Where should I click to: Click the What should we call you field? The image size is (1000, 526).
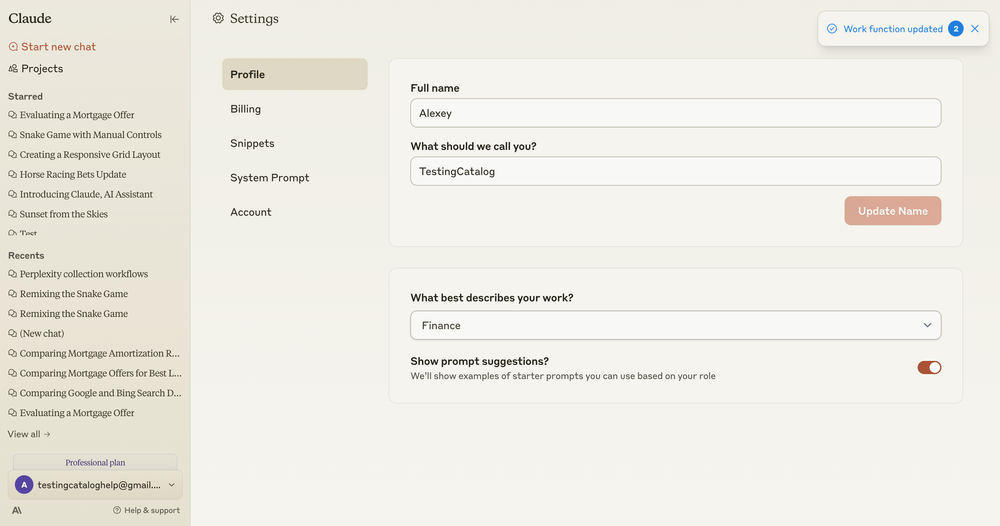click(675, 171)
